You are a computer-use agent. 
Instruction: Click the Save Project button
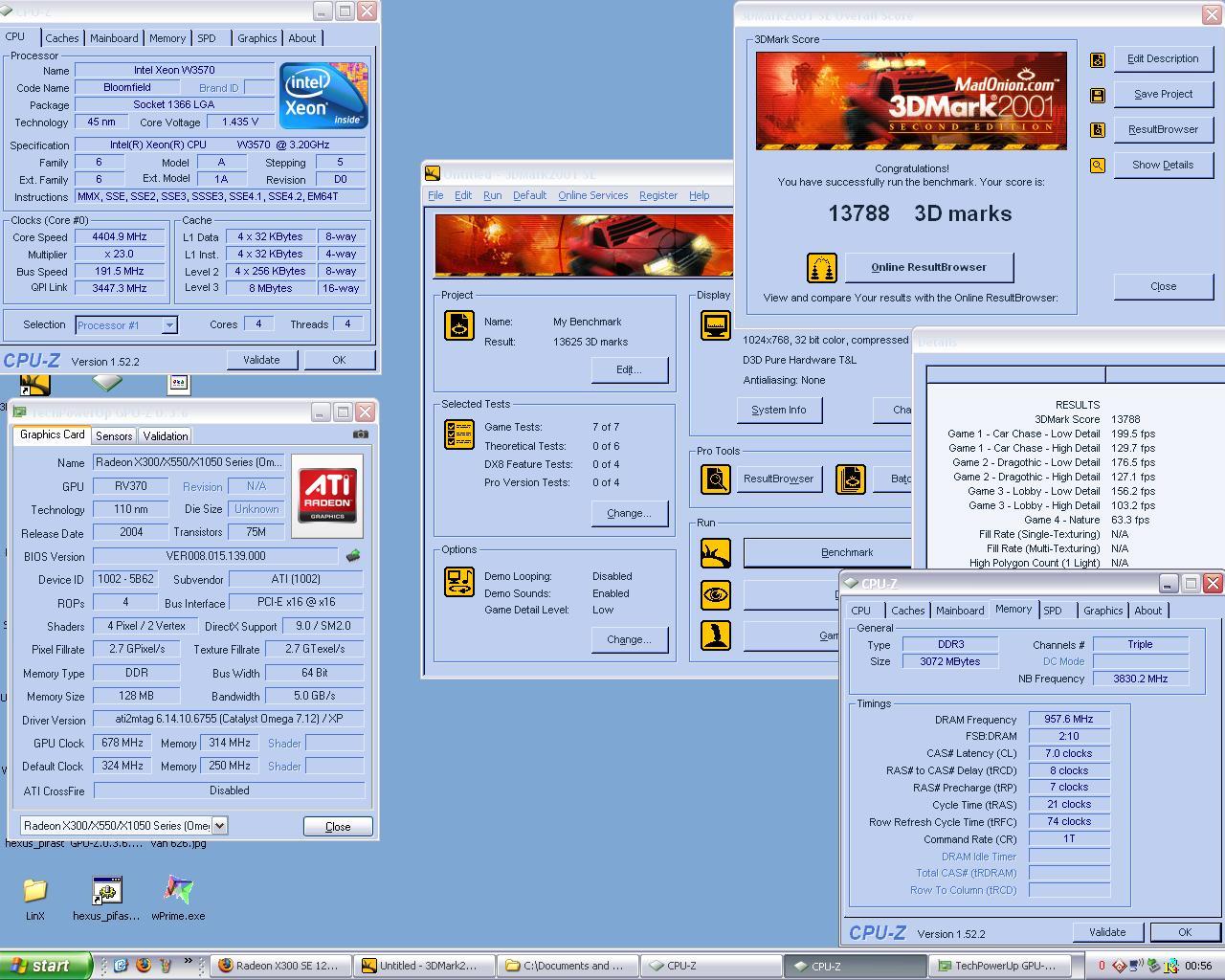pos(1163,94)
